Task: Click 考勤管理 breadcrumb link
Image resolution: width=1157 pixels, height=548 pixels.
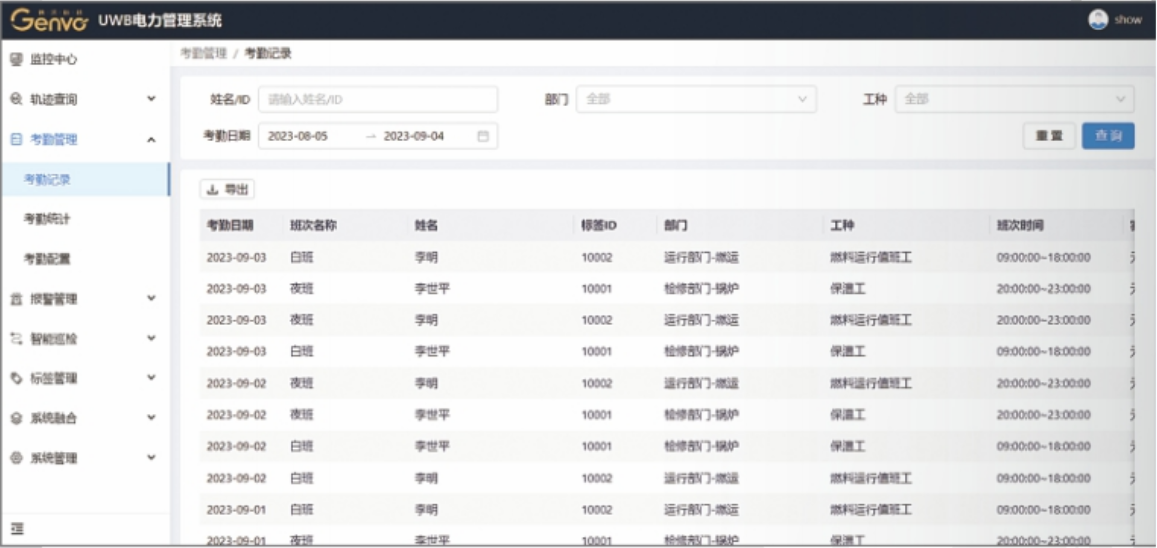Action: pyautogui.click(x=204, y=53)
